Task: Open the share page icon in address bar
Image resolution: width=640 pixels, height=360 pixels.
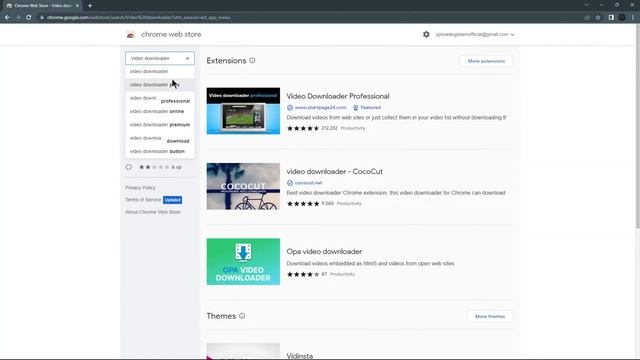Action: [x=587, y=18]
